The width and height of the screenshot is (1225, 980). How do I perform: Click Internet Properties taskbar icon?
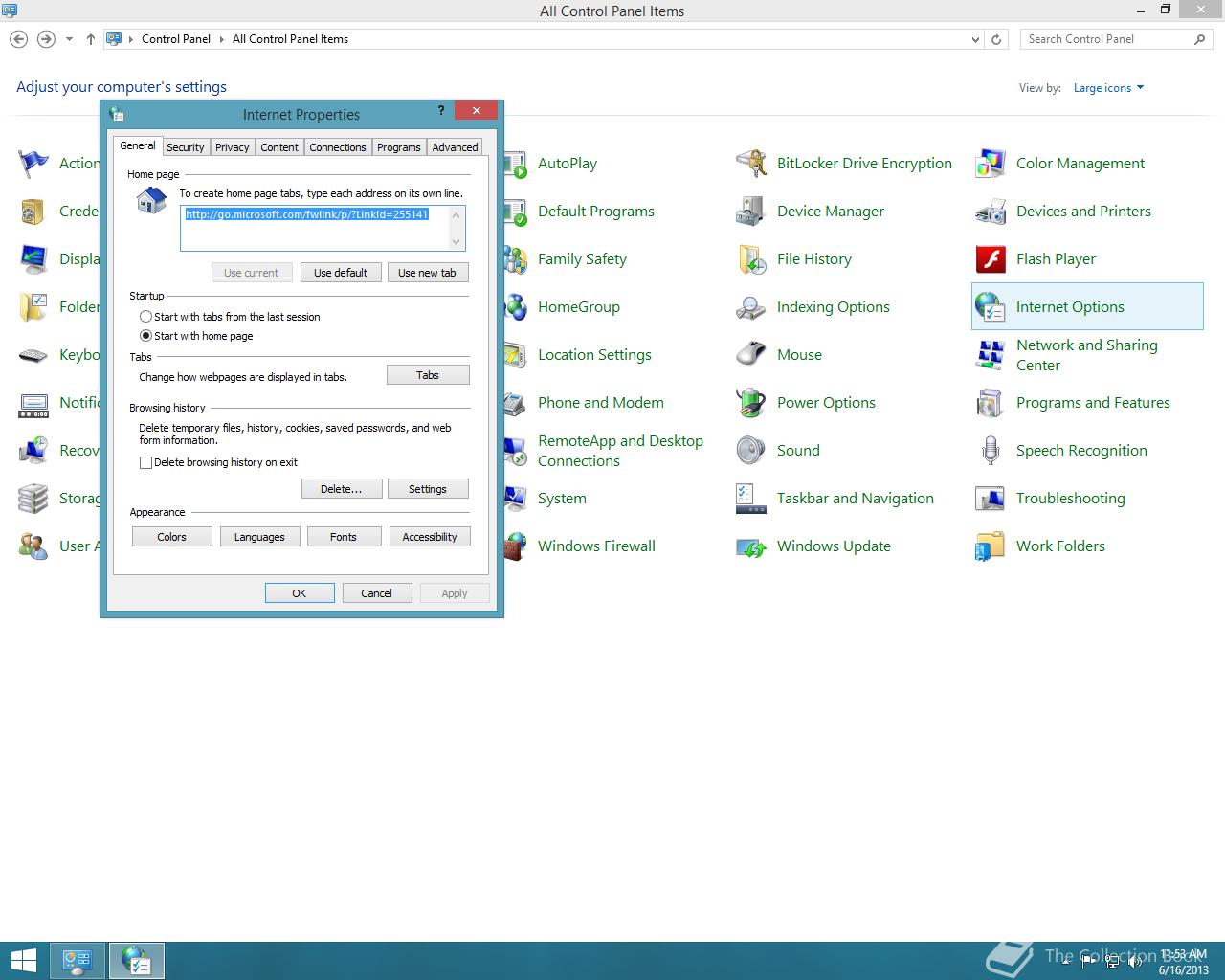pos(137,961)
